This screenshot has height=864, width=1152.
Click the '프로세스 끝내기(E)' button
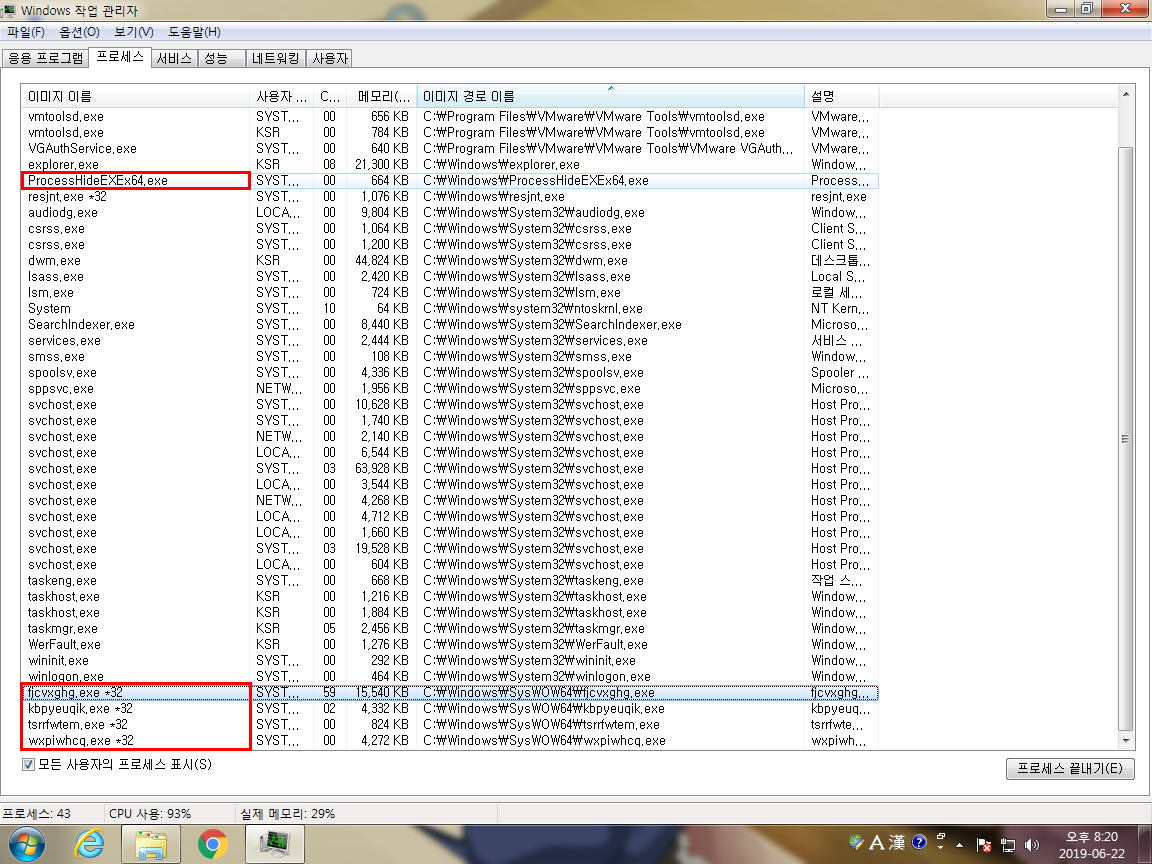pyautogui.click(x=1070, y=768)
